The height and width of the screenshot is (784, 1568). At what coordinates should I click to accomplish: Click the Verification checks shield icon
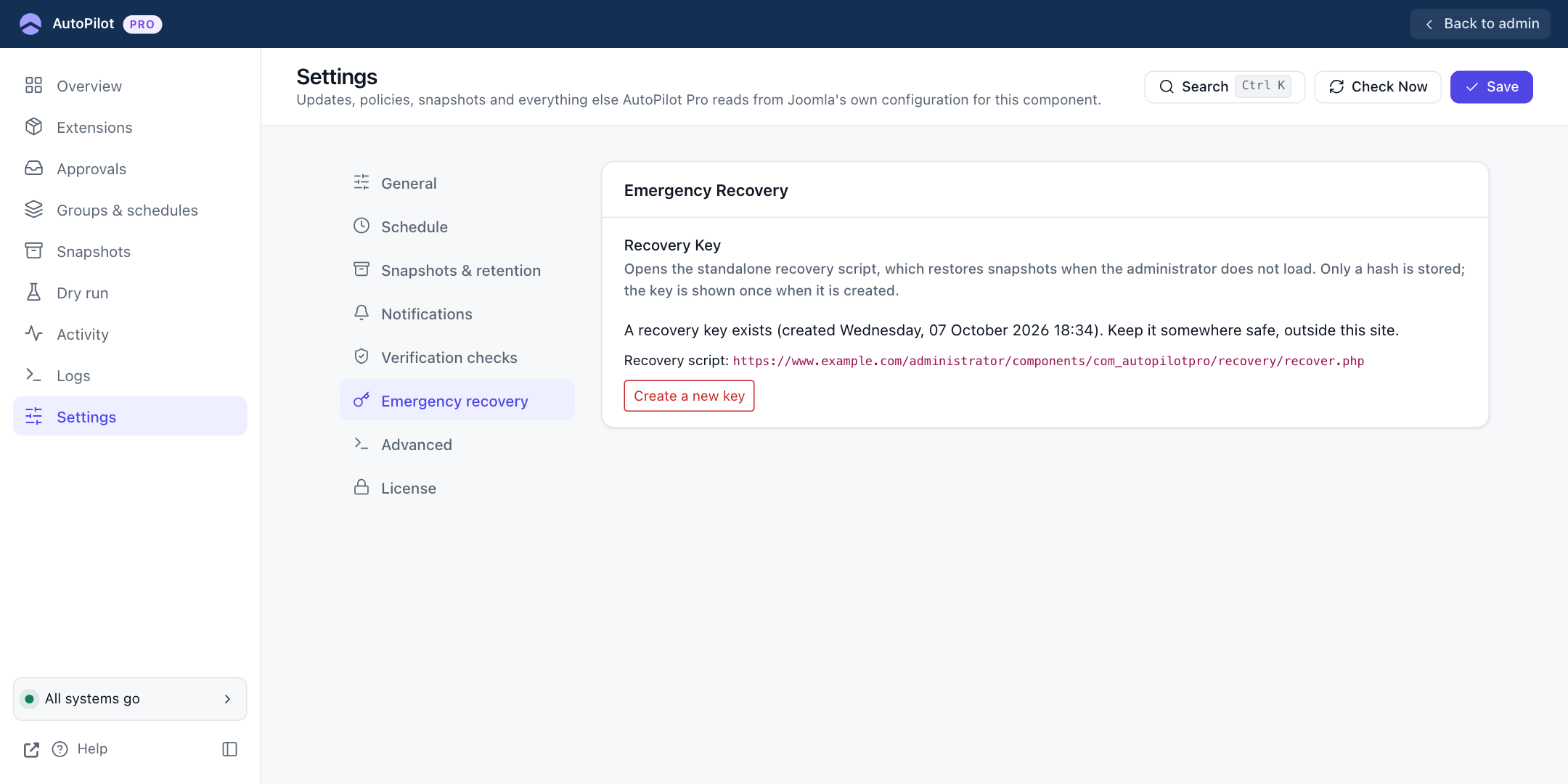pyautogui.click(x=362, y=356)
